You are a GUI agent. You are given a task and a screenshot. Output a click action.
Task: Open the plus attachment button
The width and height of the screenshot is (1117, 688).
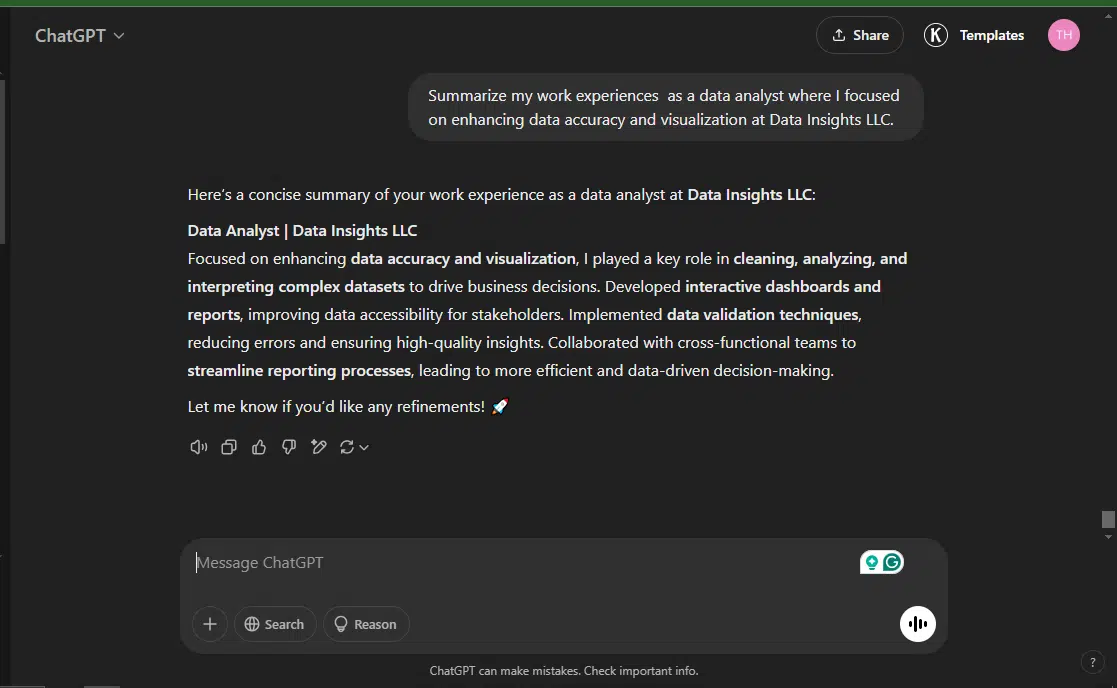click(x=209, y=624)
